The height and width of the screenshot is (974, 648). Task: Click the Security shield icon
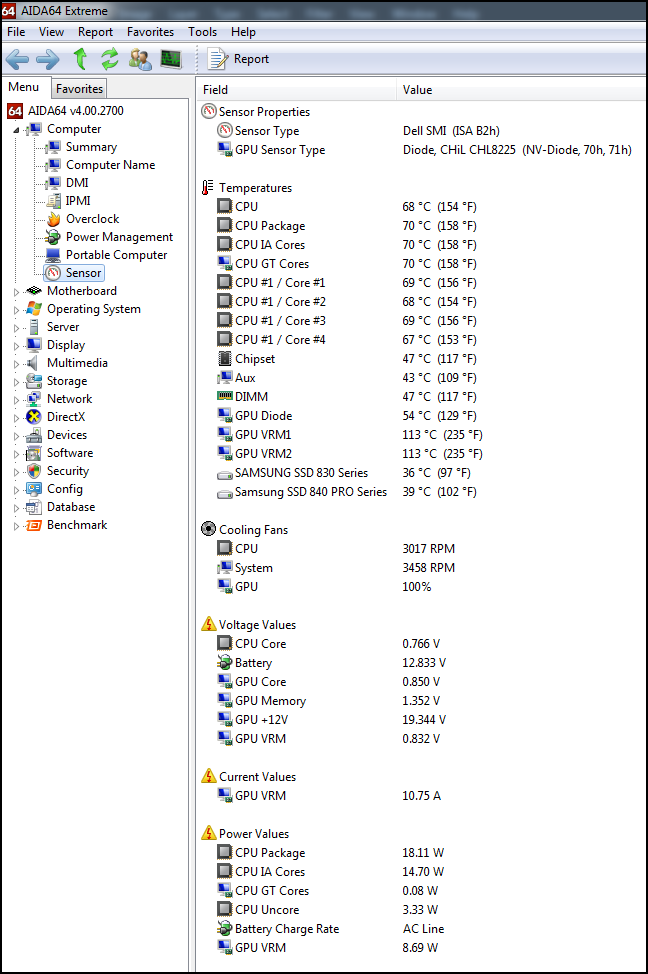(x=34, y=471)
